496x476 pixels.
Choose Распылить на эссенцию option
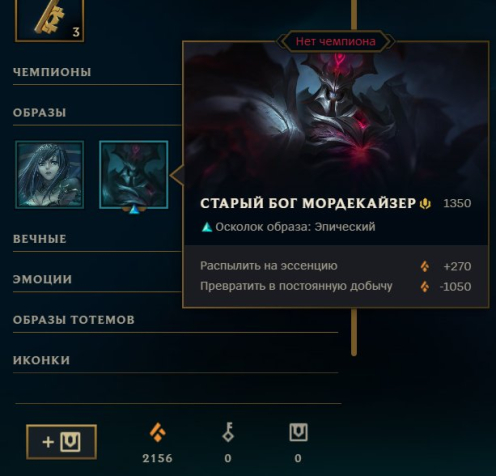[335, 266]
